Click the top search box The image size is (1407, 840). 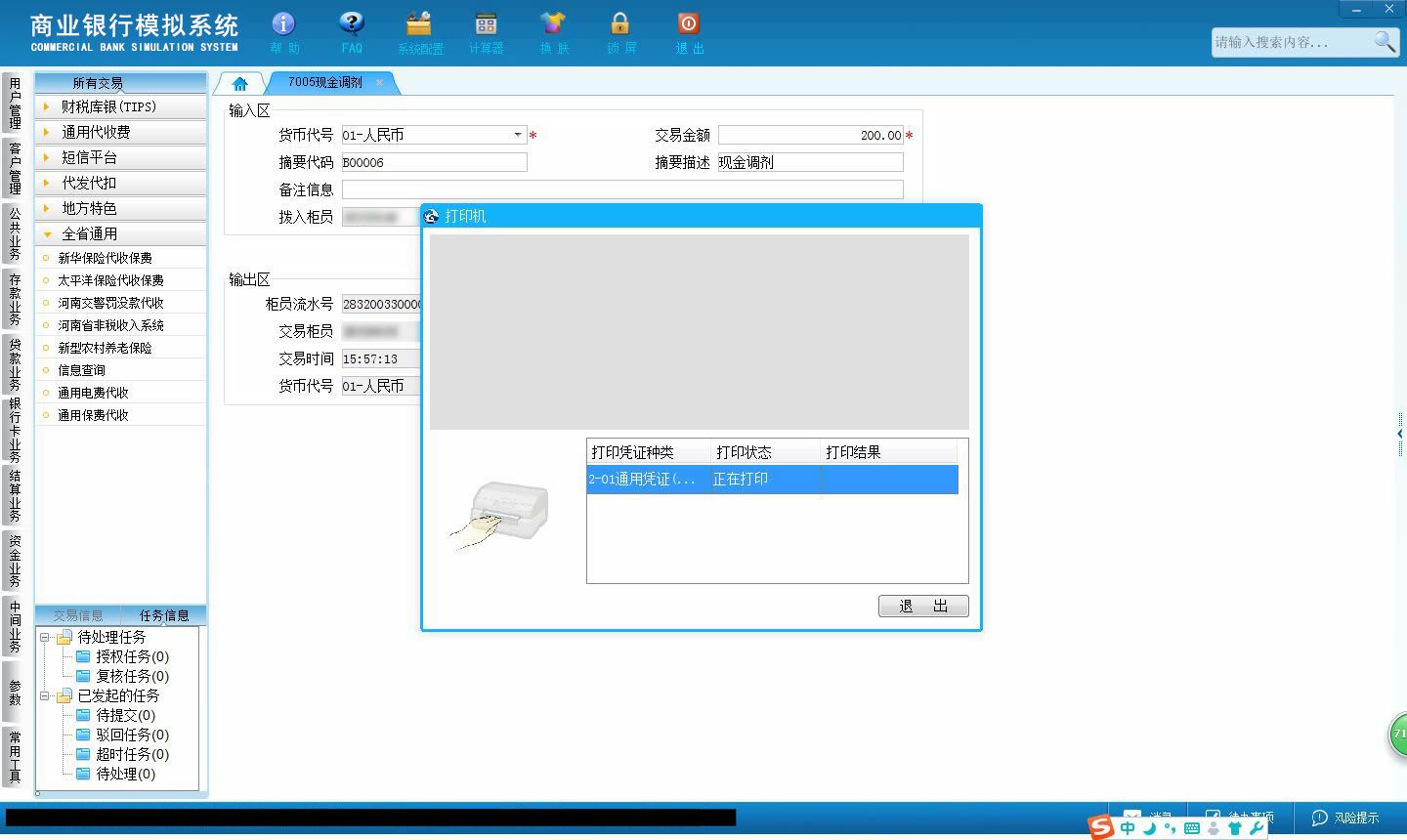pos(1292,42)
